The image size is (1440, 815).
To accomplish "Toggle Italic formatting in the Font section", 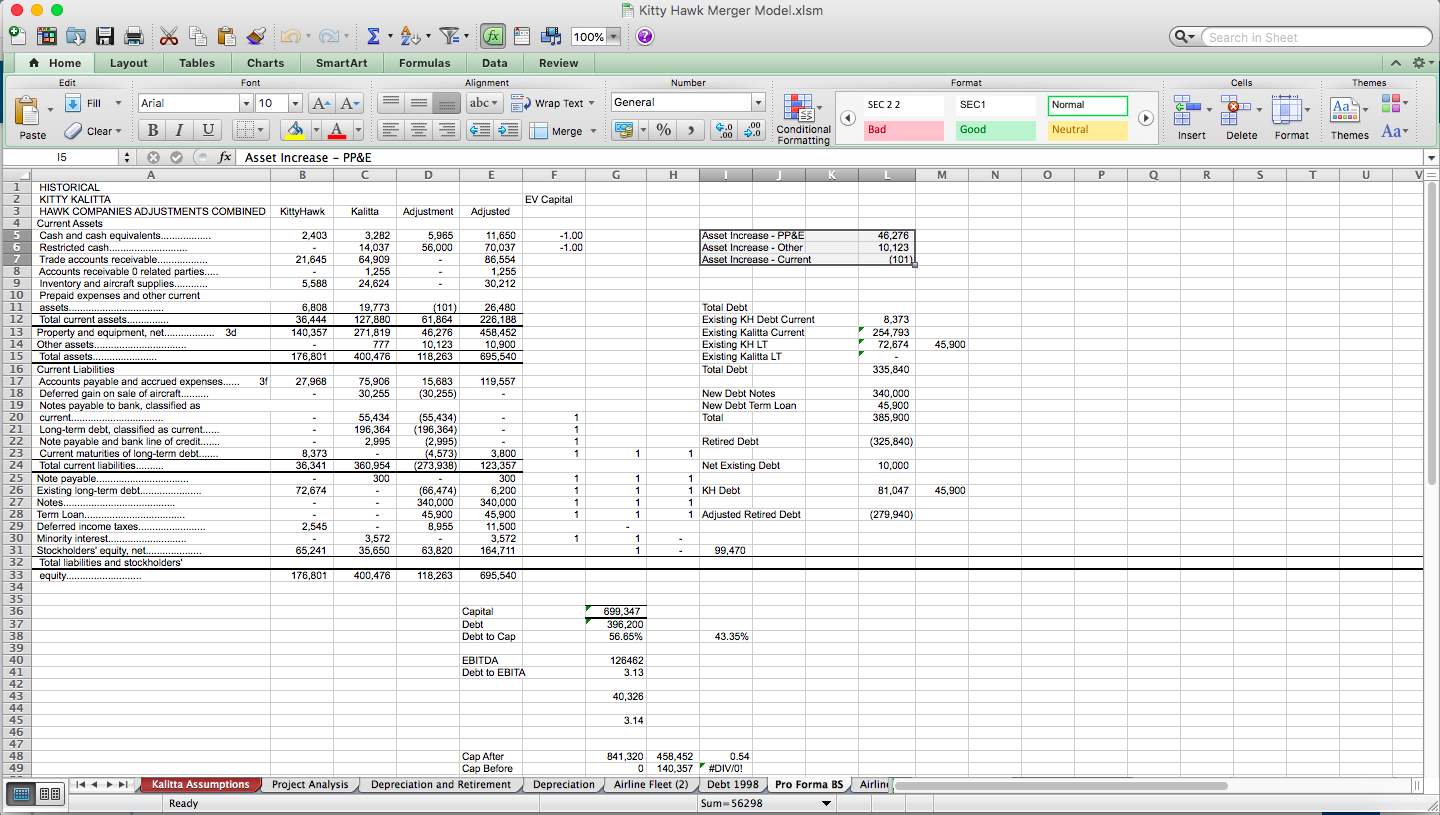I will coord(178,131).
